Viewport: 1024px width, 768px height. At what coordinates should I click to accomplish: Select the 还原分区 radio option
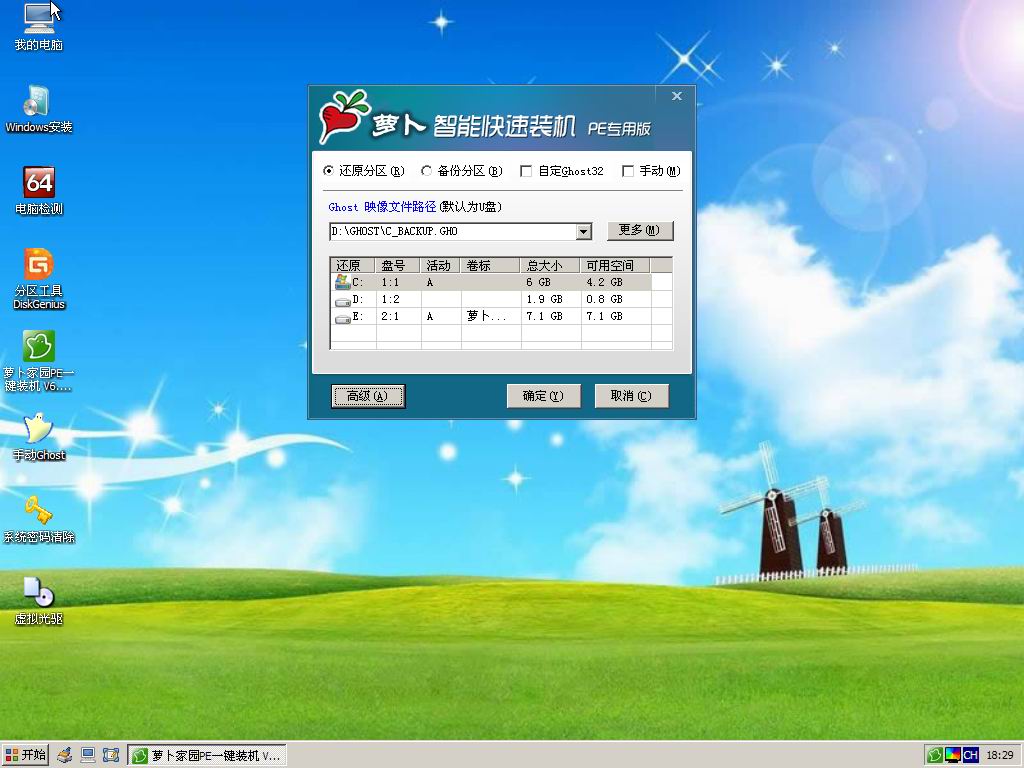330,171
